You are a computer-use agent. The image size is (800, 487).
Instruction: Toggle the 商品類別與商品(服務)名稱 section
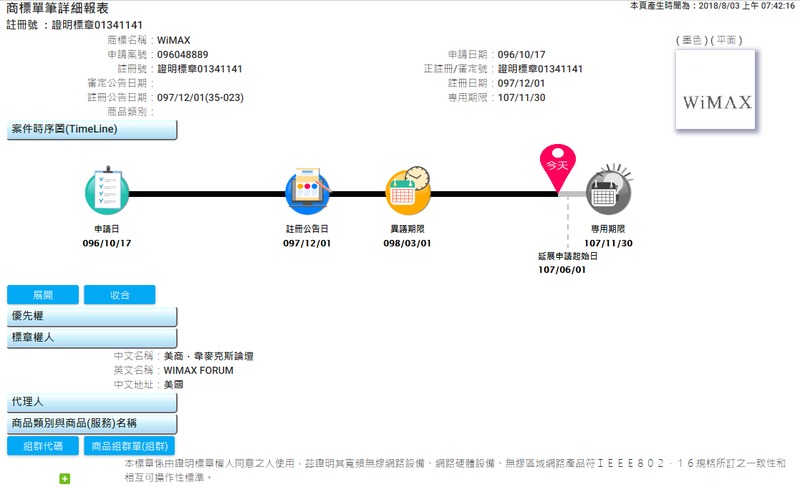(x=92, y=424)
